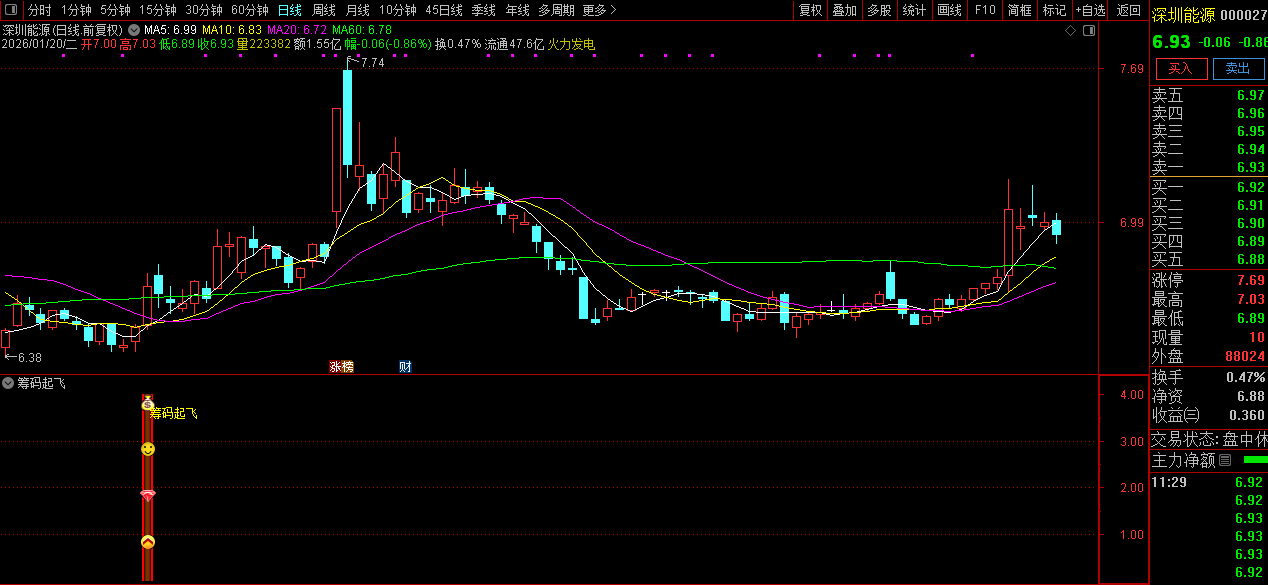Click the red gem signal icon
Image resolution: width=1268 pixels, height=585 pixels.
[x=148, y=496]
